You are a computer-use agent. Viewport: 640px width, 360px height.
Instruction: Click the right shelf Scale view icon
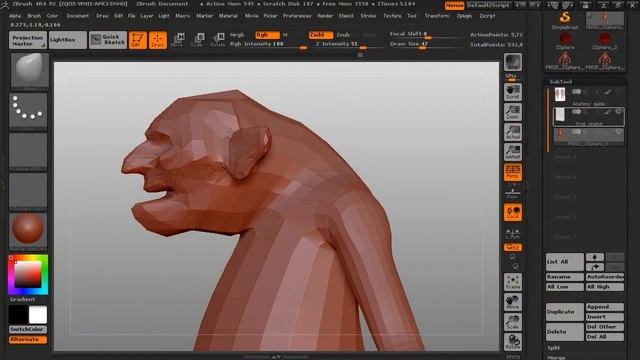pos(513,322)
